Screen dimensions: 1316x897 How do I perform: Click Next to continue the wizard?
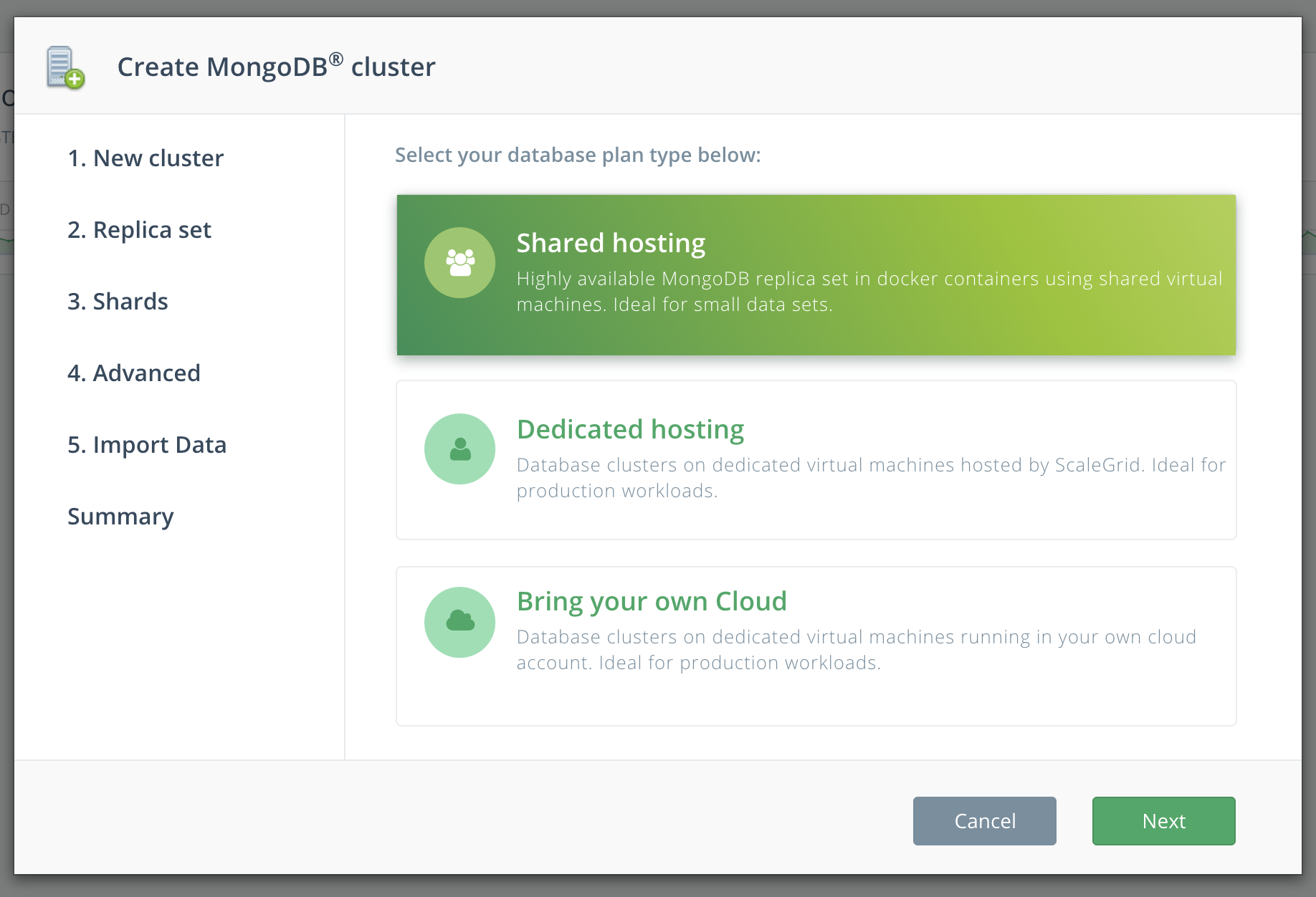pos(1164,821)
